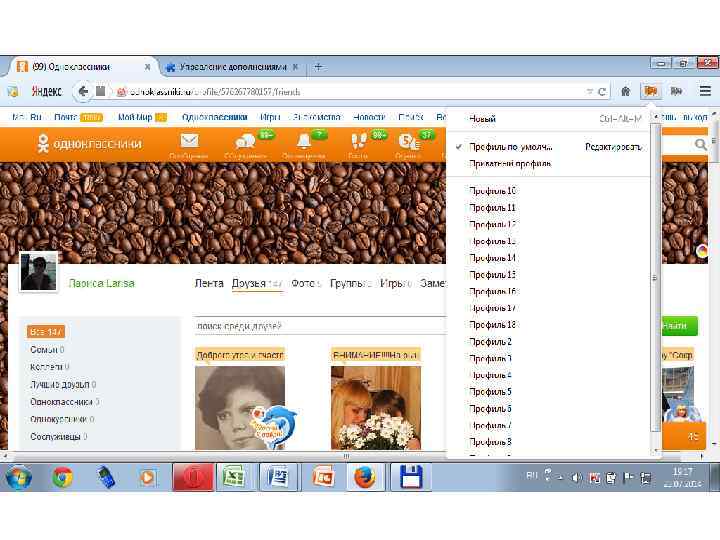Open friend photo with white flowers
The height and width of the screenshot is (540, 720).
(x=376, y=407)
